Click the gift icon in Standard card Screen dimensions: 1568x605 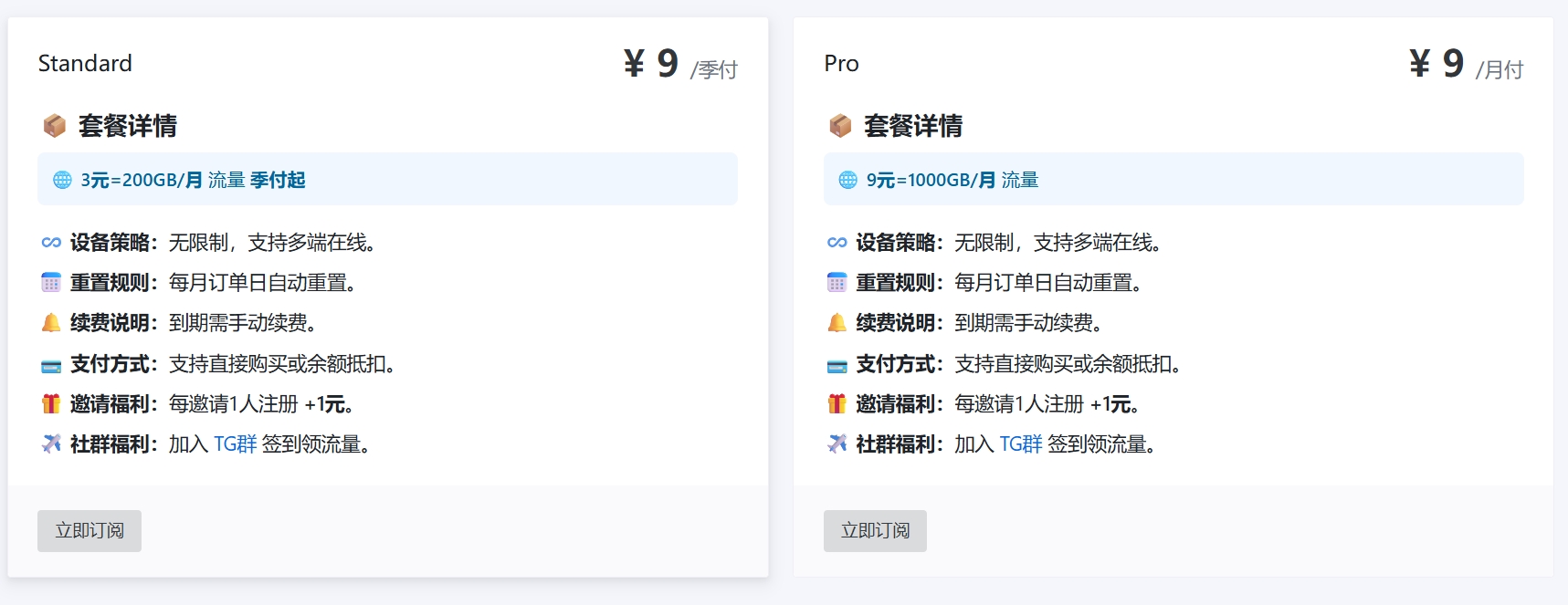pyautogui.click(x=51, y=404)
